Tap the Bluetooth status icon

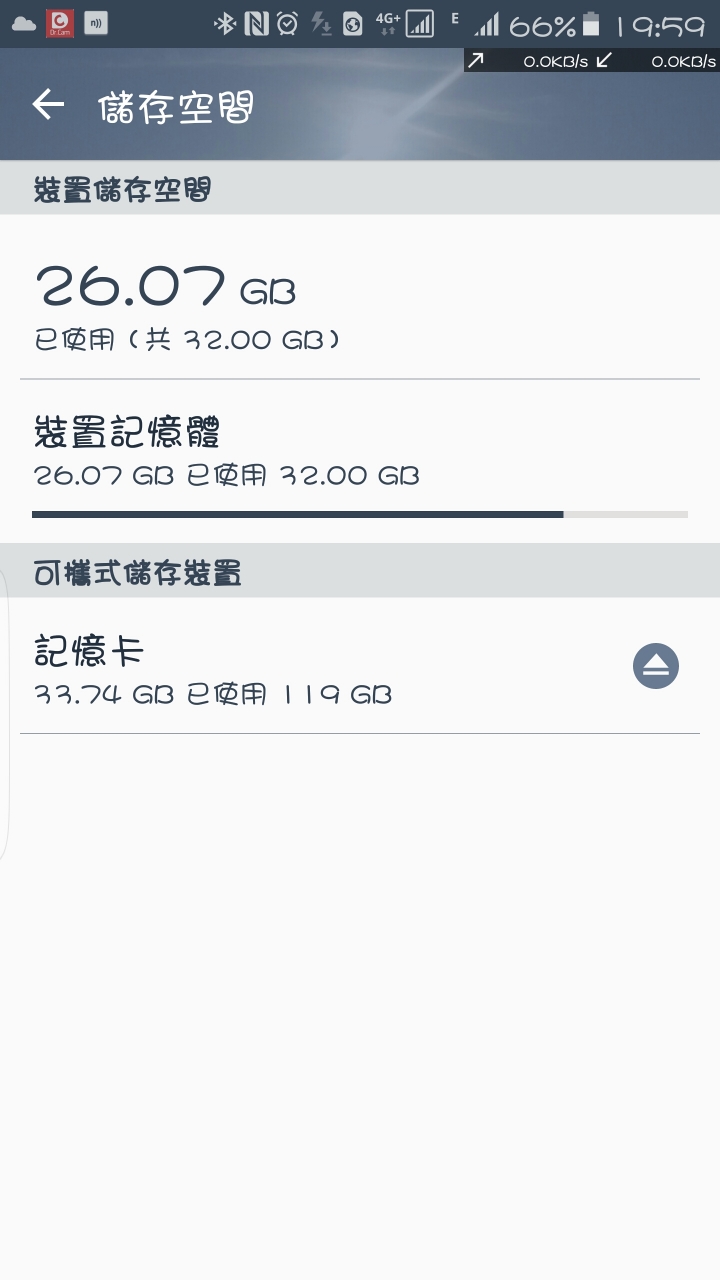point(225,23)
